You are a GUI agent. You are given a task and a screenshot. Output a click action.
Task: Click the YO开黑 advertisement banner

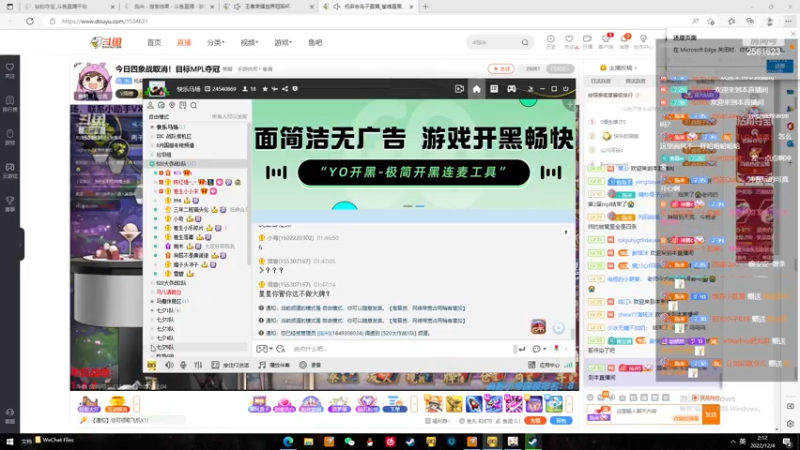[414, 161]
